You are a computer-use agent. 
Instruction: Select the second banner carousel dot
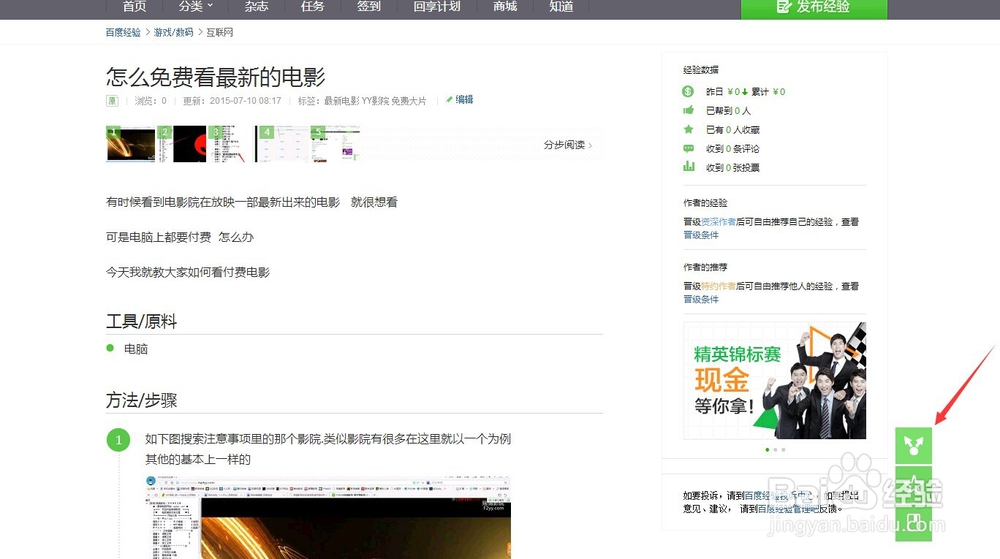coord(775,450)
